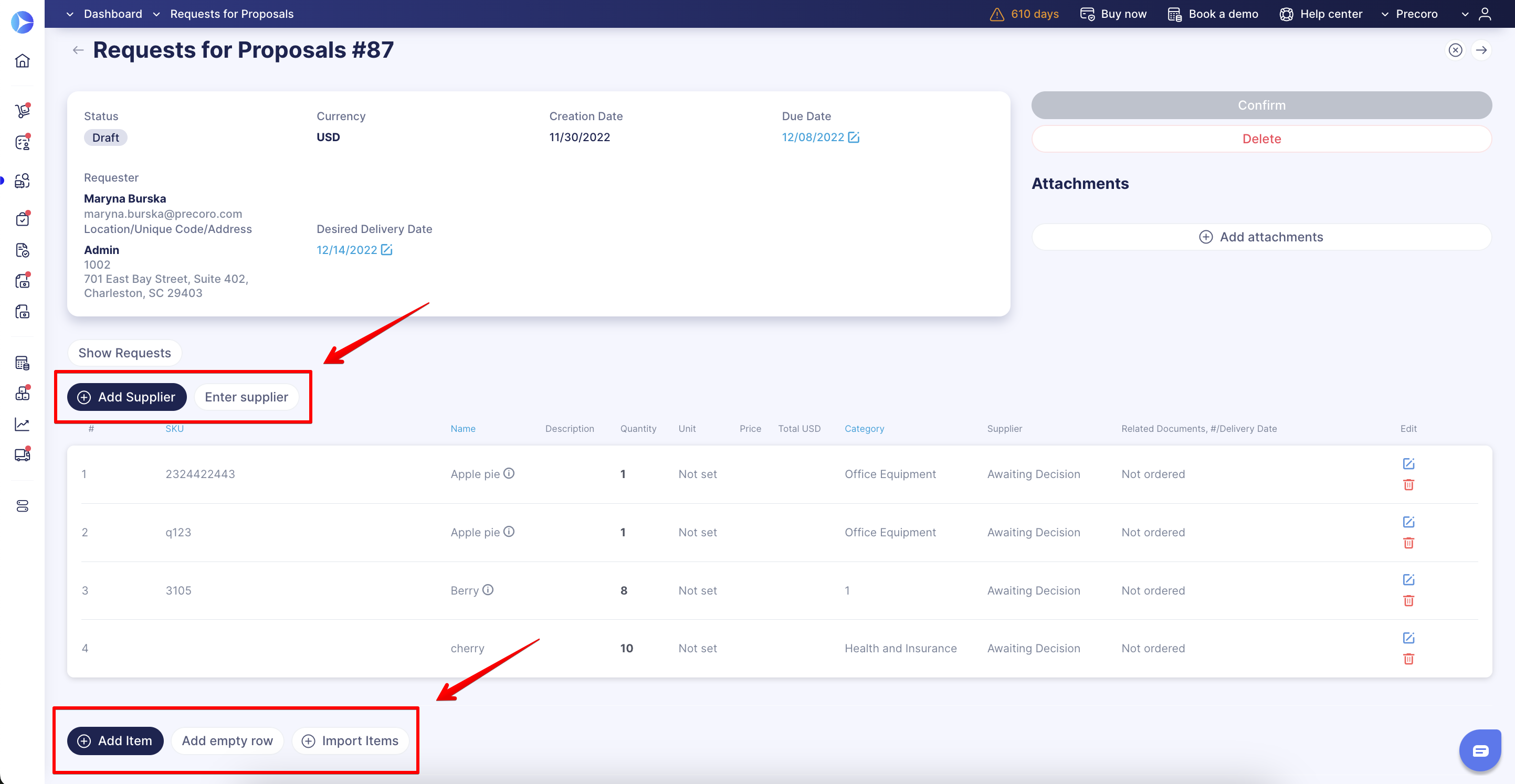
Task: Open the settings icon at the sidebar bottom
Action: (x=23, y=506)
